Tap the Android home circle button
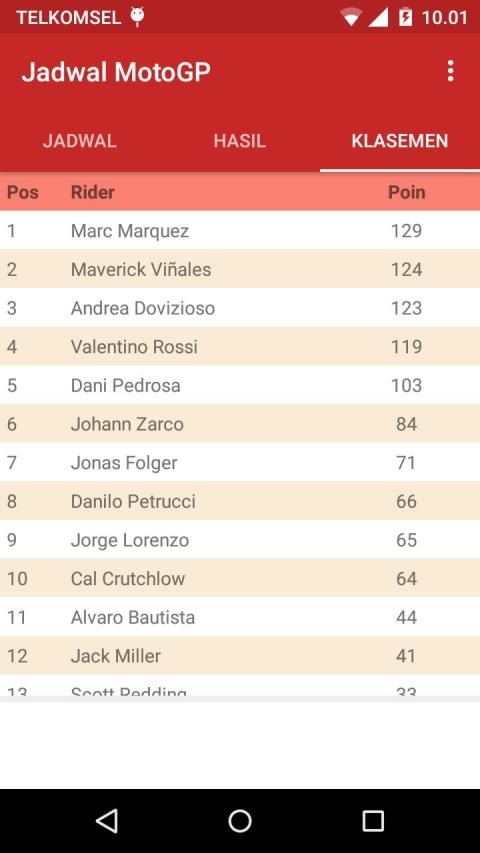Screen dimensions: 480x853 pyautogui.click(x=240, y=820)
